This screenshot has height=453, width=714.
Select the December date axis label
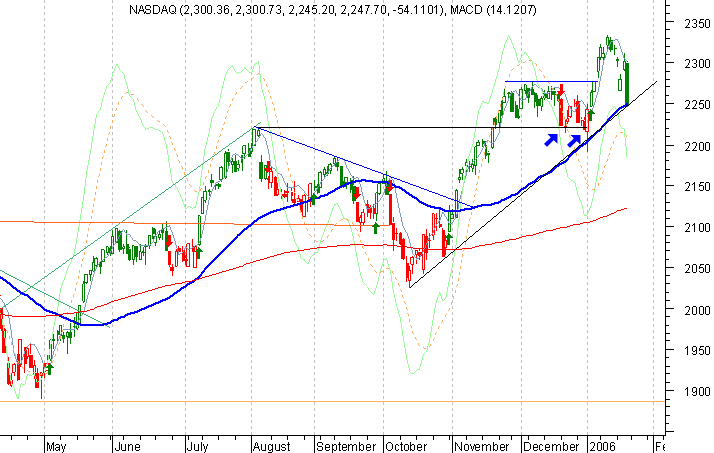[x=551, y=447]
